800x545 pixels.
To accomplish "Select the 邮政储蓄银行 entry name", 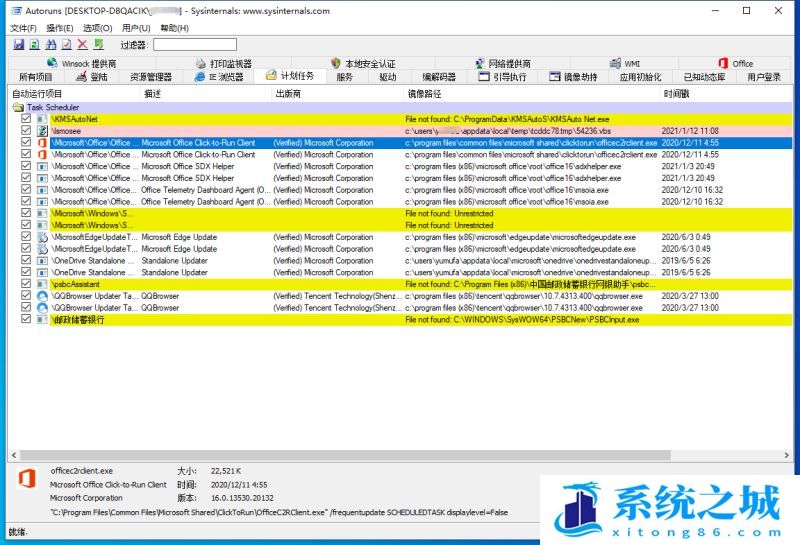I will [78, 319].
